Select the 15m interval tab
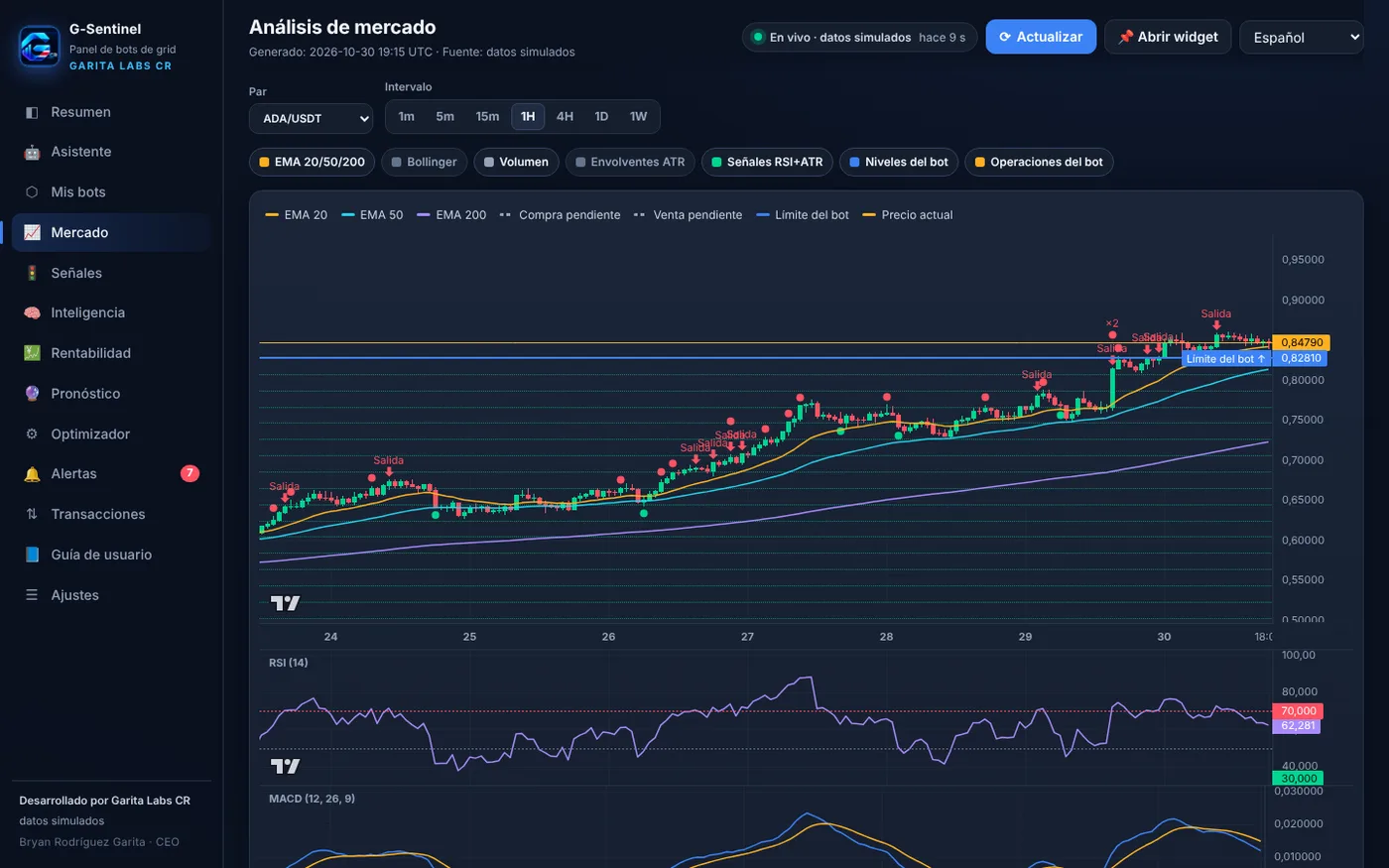 point(487,116)
